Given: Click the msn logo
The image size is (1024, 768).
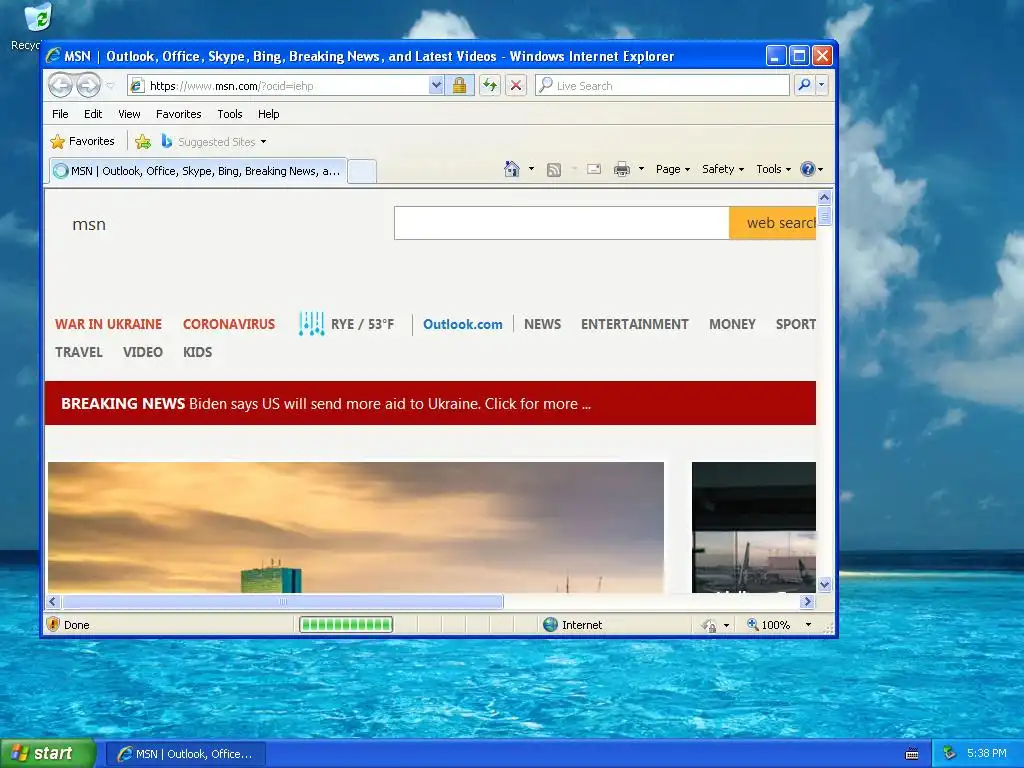Looking at the screenshot, I should click(x=89, y=224).
